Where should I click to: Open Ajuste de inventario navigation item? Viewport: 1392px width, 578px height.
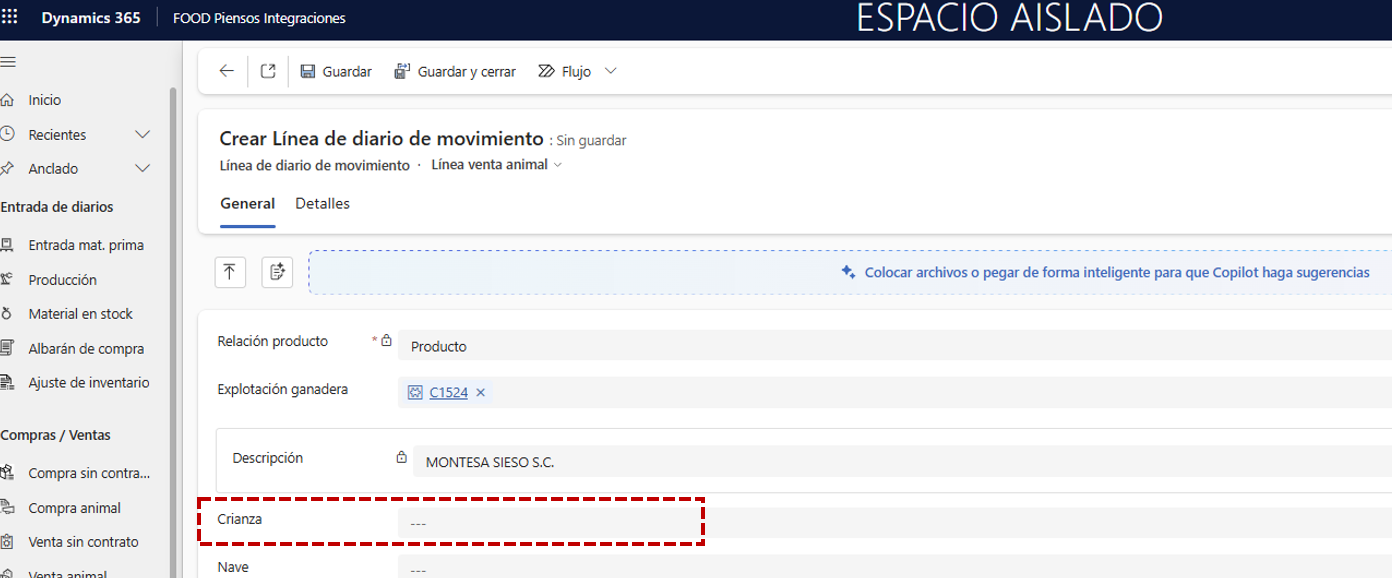[x=88, y=383]
